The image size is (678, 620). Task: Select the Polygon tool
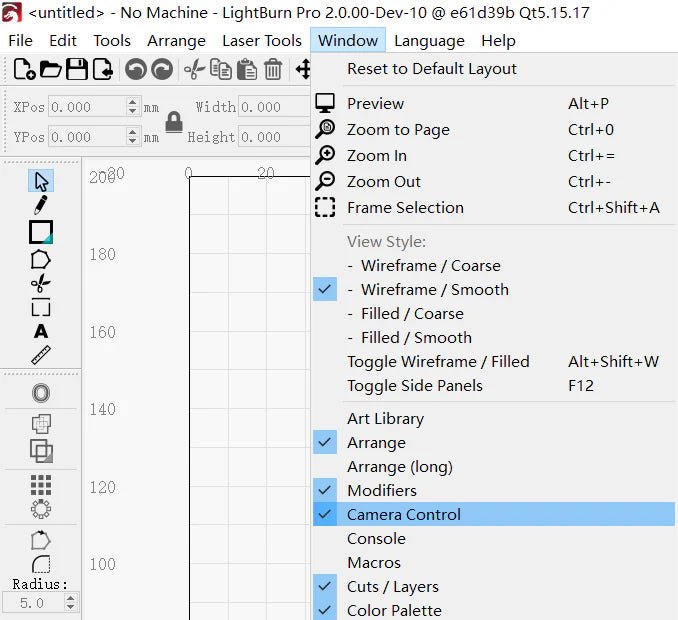[41, 259]
